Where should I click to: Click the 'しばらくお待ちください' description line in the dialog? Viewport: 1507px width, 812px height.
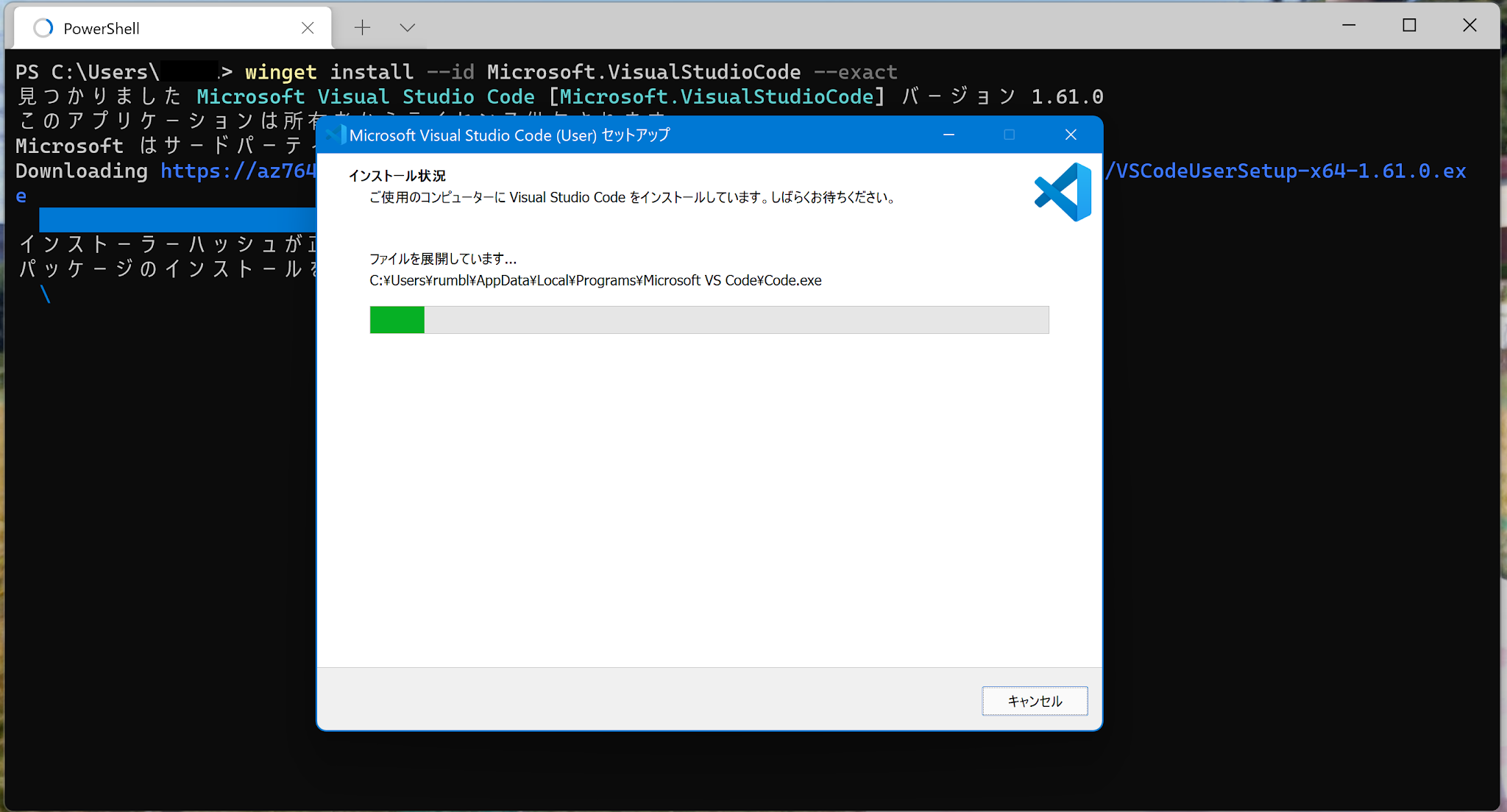tap(633, 197)
